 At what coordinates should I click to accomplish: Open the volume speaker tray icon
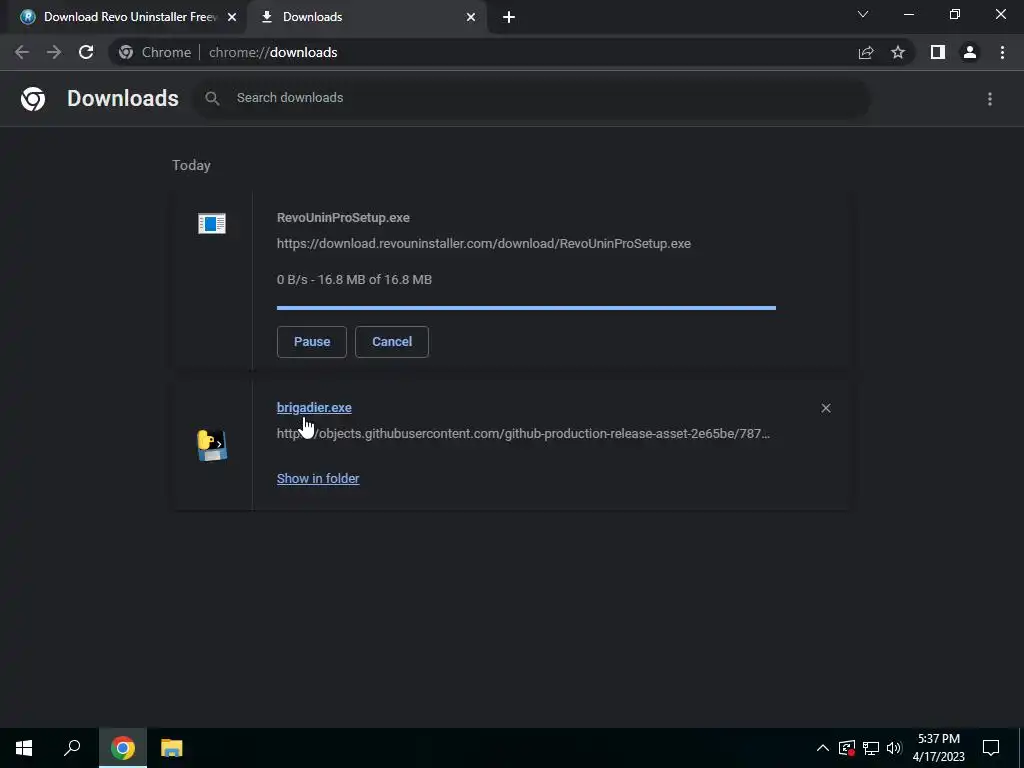pos(894,748)
